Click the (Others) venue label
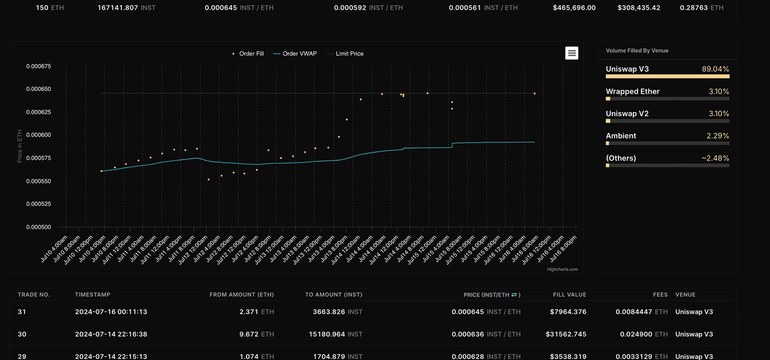Viewport: 770px width, 360px height. pos(621,158)
